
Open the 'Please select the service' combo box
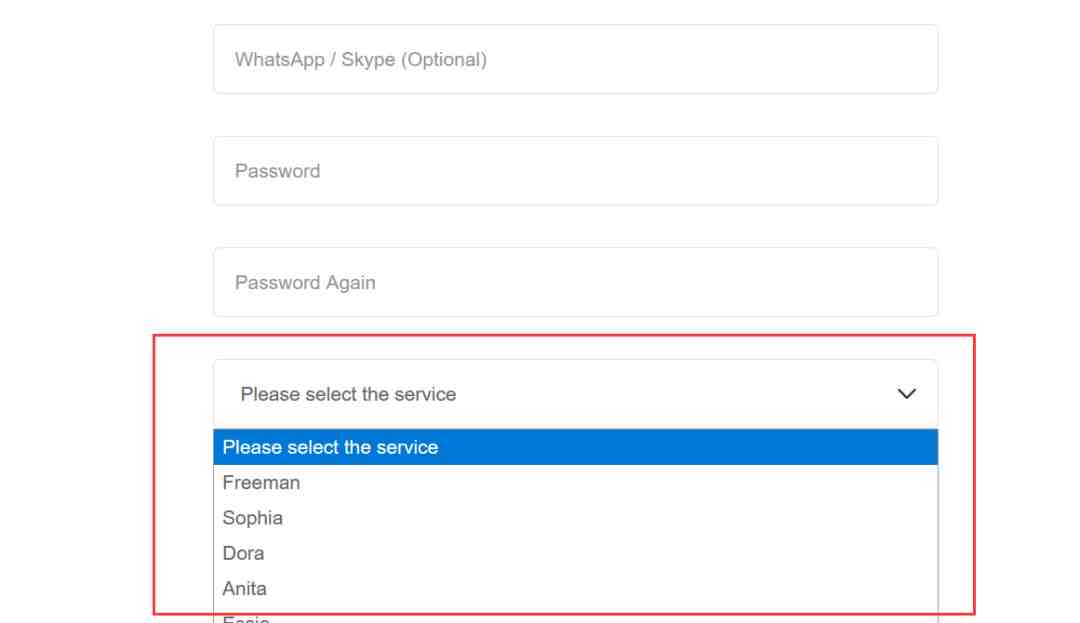[x=575, y=395]
